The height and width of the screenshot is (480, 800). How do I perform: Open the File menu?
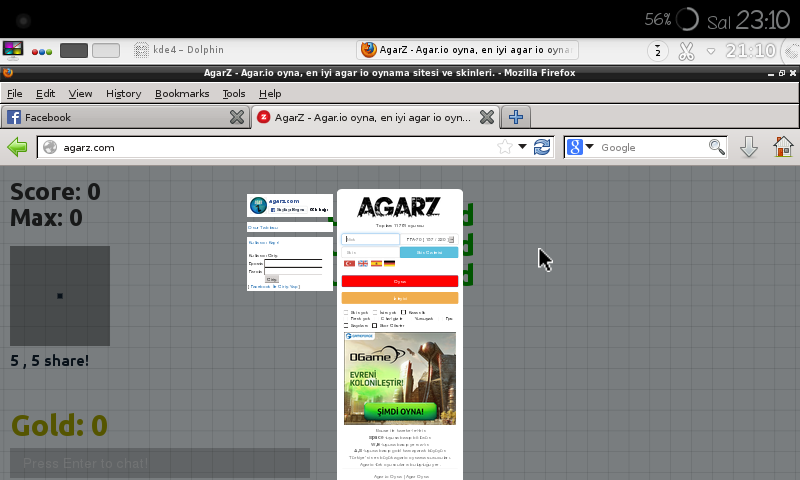(14, 93)
